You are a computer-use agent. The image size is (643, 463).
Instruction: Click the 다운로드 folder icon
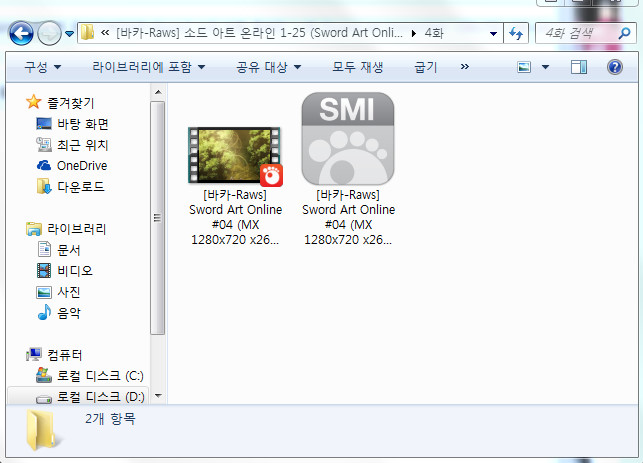(44, 187)
